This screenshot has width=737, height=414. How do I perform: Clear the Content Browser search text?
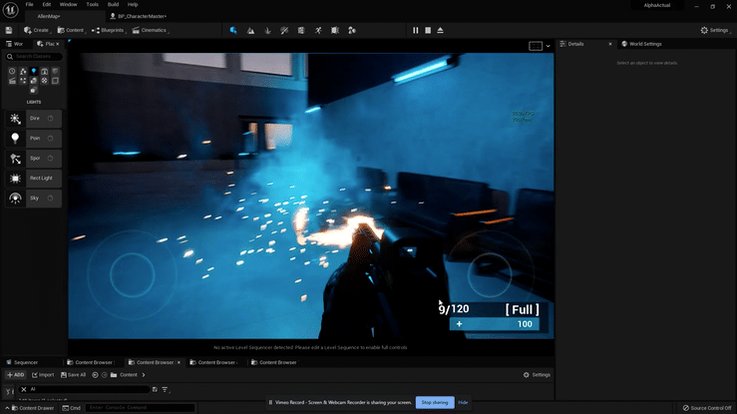(x=24, y=390)
